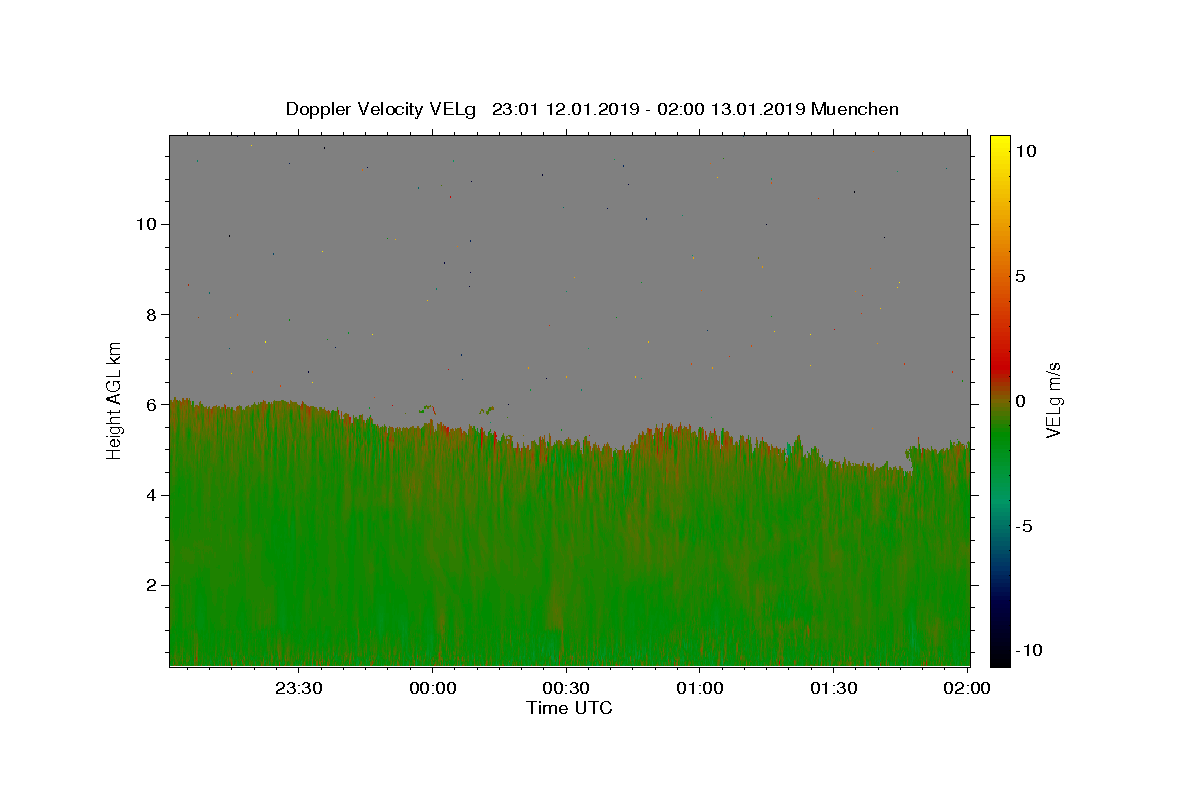Screen dimensions: 1200x800
Task: Click the 00:30 time axis label
Action: click(x=567, y=688)
